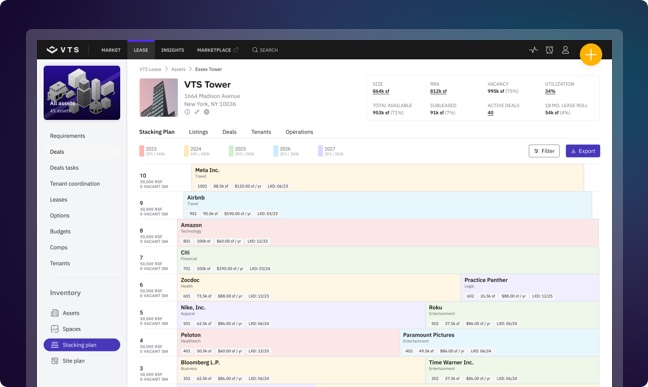
Task: Click the globe icon under the address
Action: (x=207, y=112)
